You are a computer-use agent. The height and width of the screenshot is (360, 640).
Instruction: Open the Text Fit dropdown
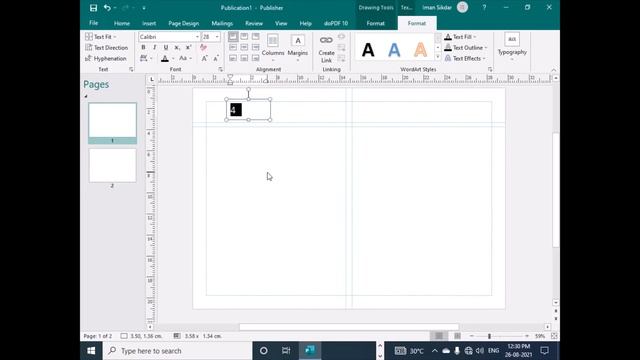click(x=101, y=37)
